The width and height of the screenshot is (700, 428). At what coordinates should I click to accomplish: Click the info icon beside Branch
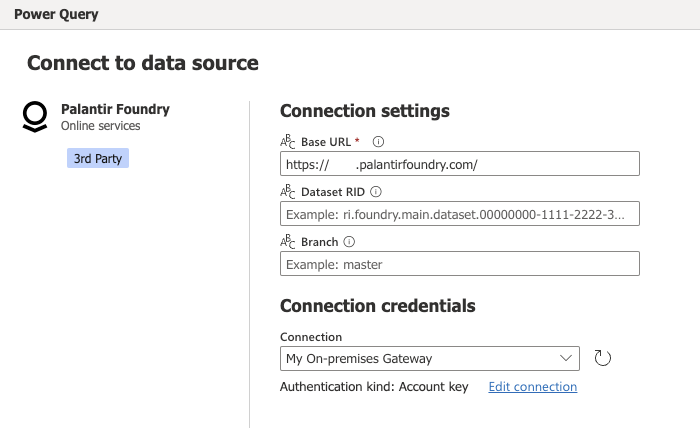350,241
